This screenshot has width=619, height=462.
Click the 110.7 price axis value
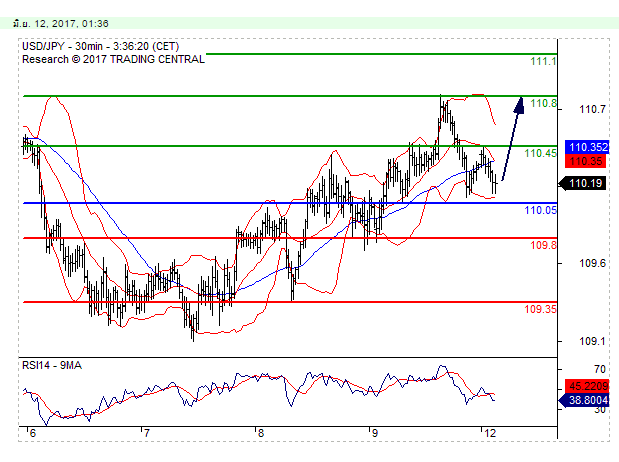click(x=592, y=109)
